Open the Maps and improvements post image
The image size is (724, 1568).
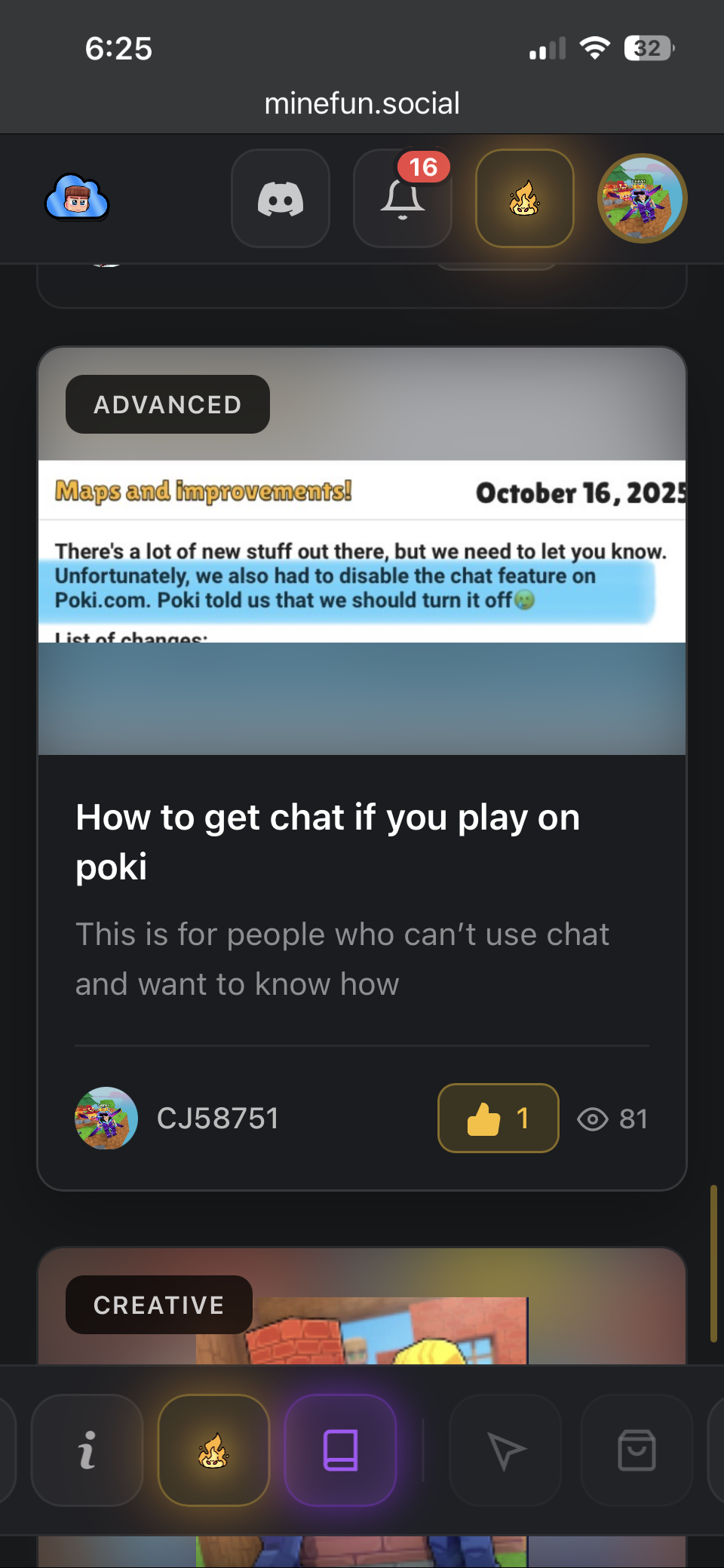coord(362,551)
